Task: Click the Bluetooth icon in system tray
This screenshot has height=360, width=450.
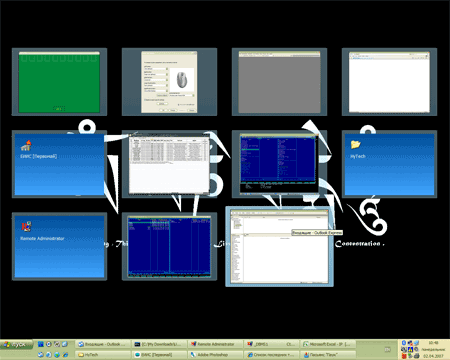Action: [x=404, y=343]
